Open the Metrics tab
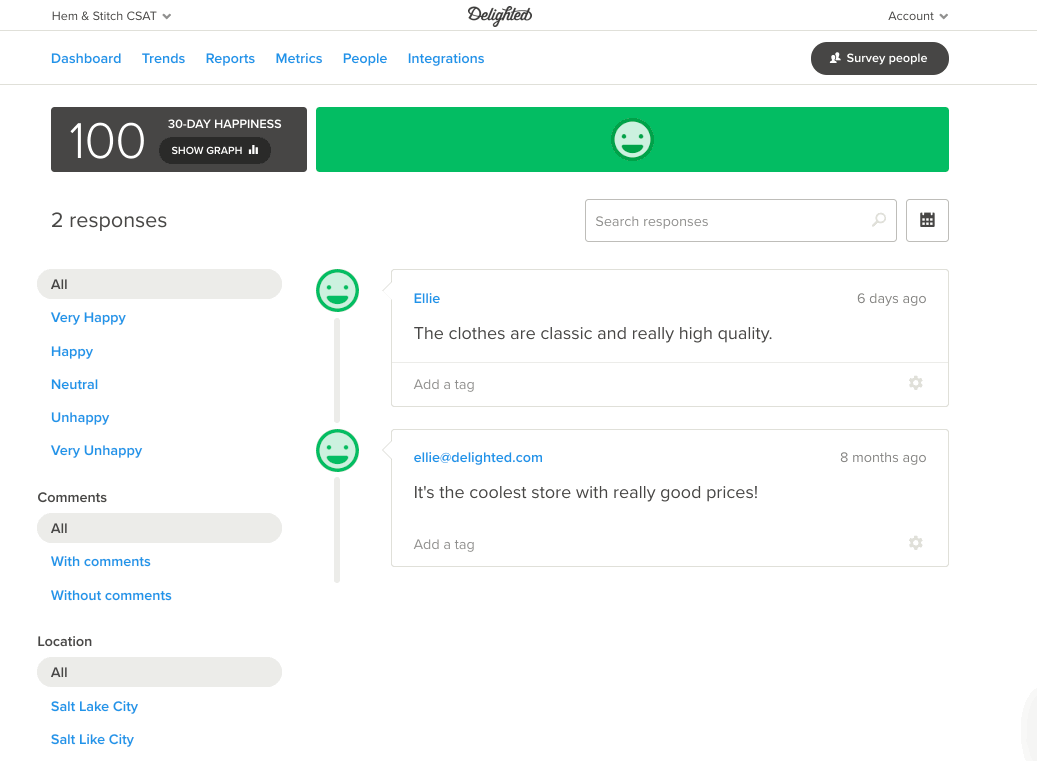Screen dimensions: 1037x761 click(x=299, y=58)
